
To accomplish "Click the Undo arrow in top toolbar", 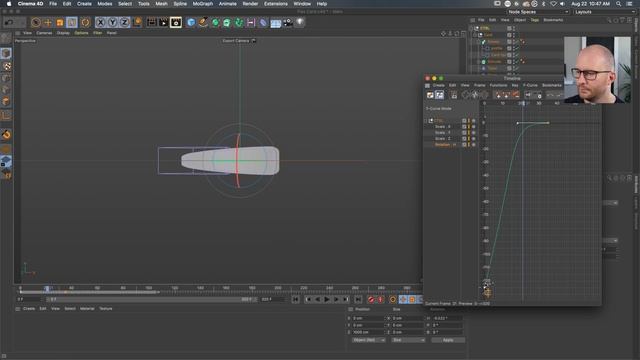I will point(8,22).
